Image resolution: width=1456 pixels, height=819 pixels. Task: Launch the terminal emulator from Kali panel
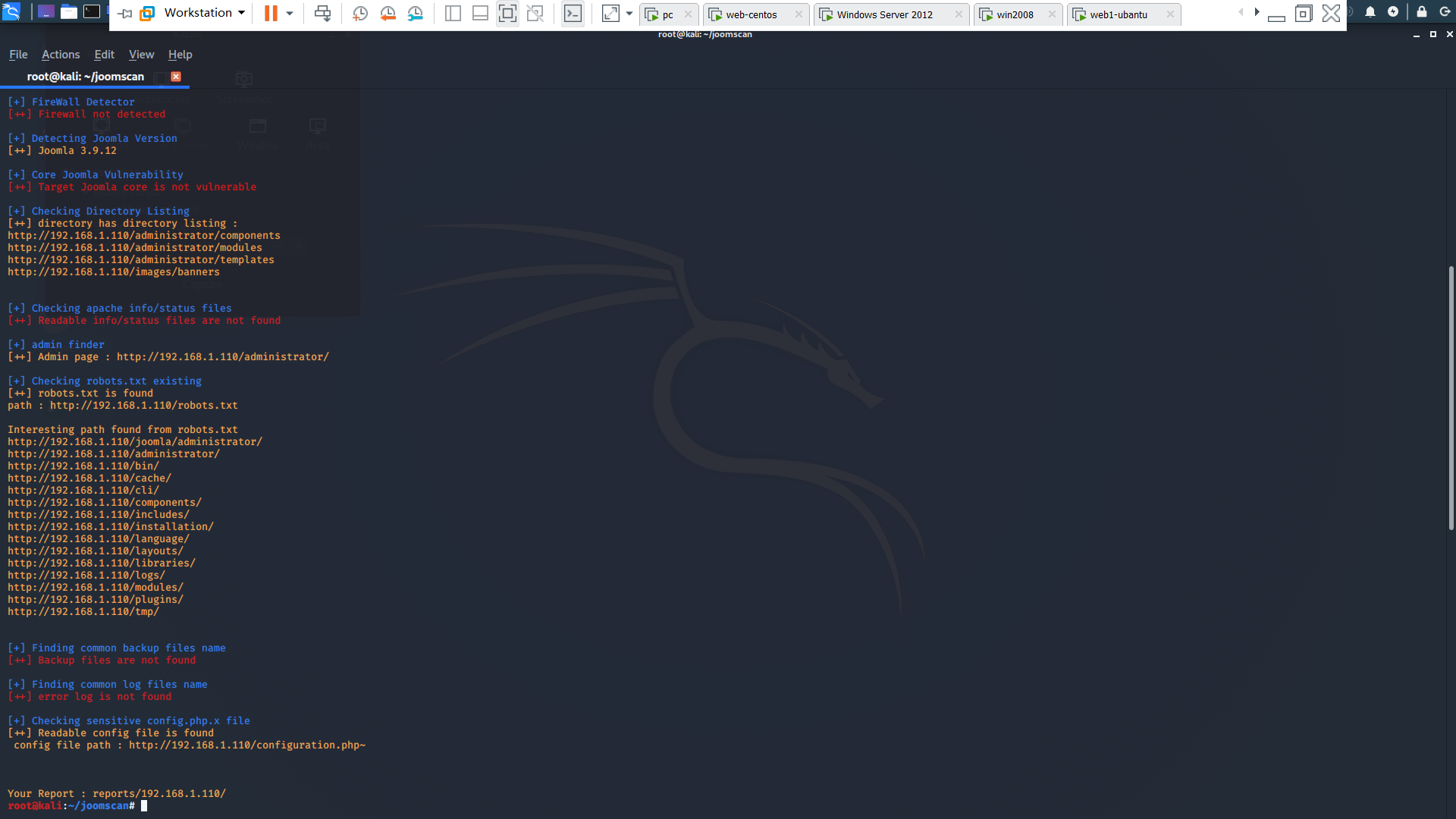point(91,11)
